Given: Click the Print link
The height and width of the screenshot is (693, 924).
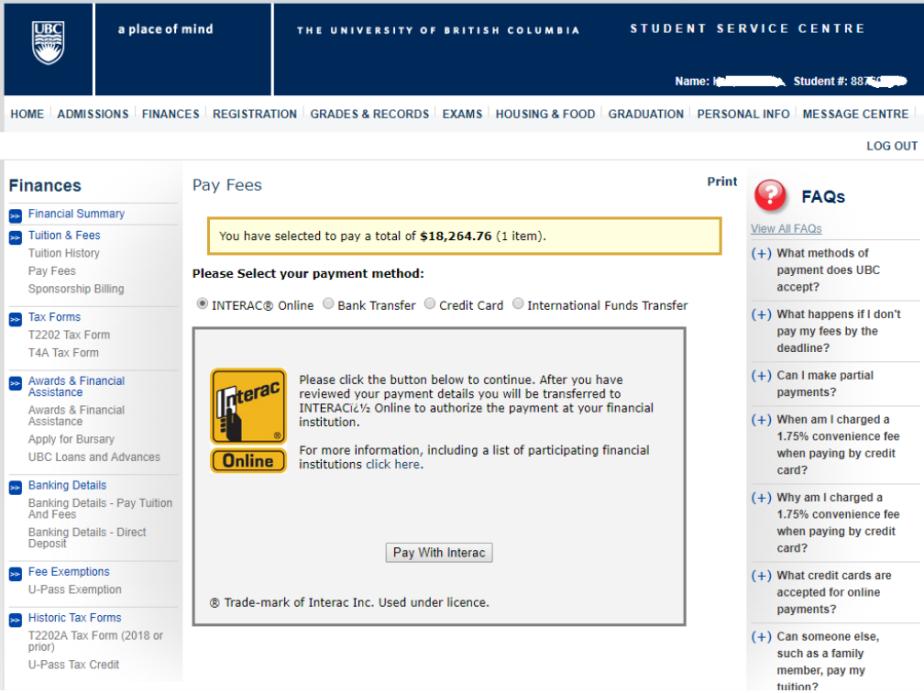Looking at the screenshot, I should (722, 182).
